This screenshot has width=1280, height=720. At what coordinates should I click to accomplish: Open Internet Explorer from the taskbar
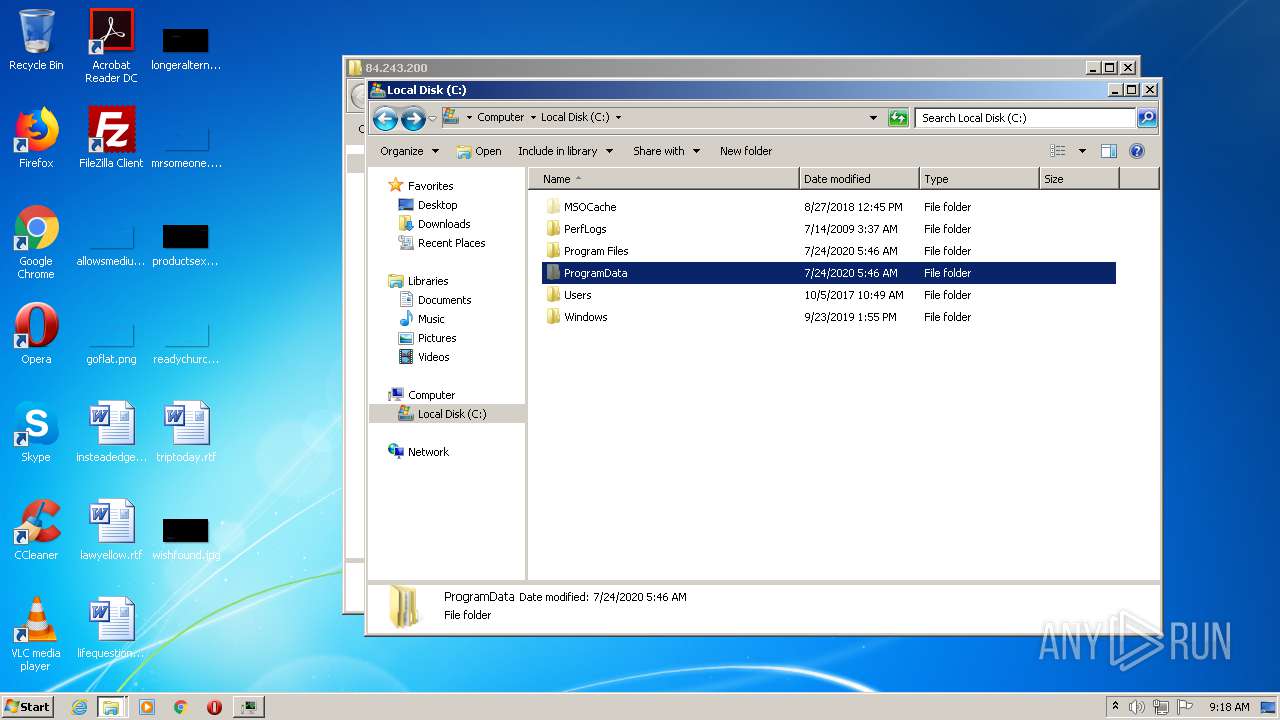click(79, 707)
